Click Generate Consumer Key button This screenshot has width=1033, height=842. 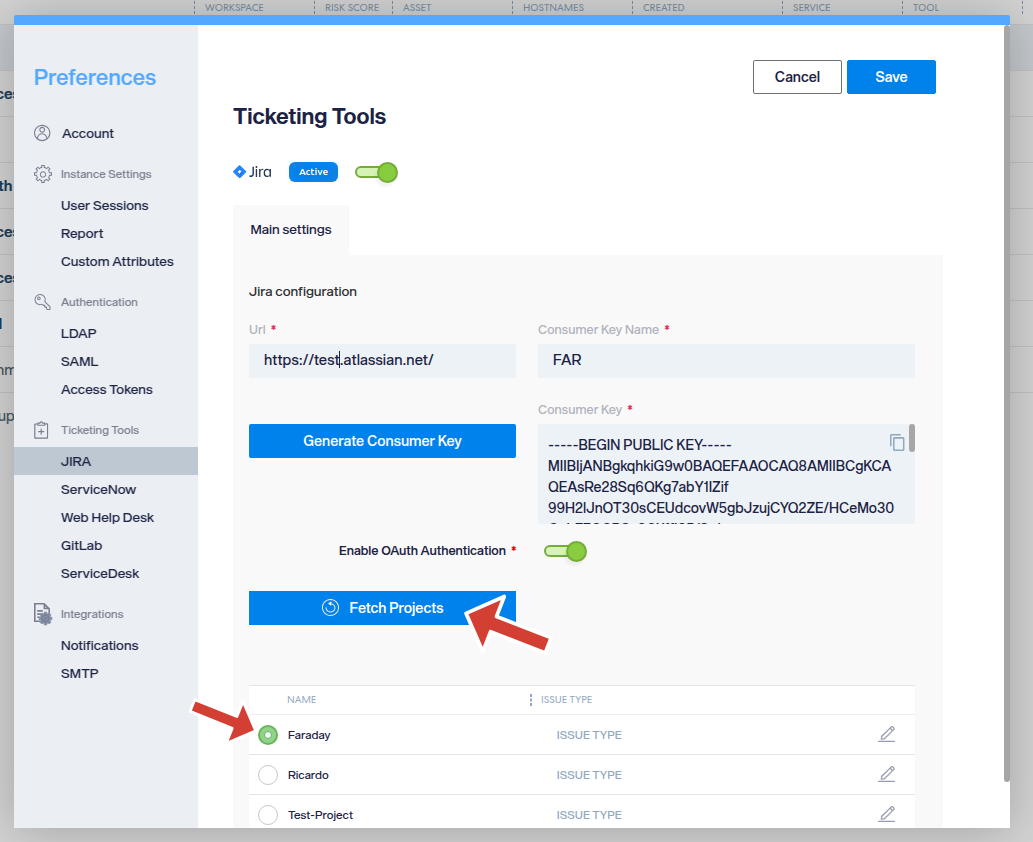(x=382, y=441)
